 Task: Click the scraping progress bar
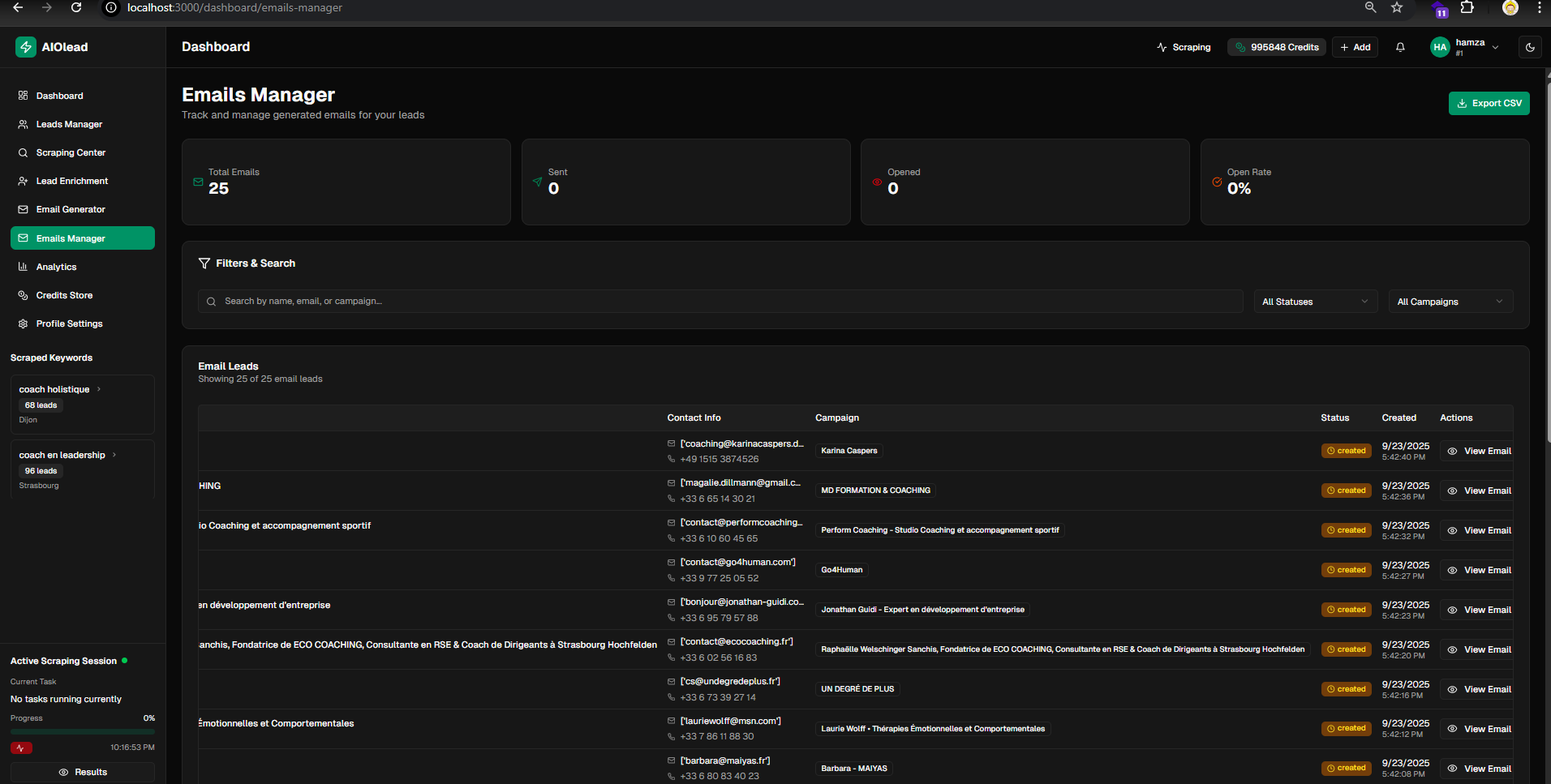pyautogui.click(x=82, y=732)
